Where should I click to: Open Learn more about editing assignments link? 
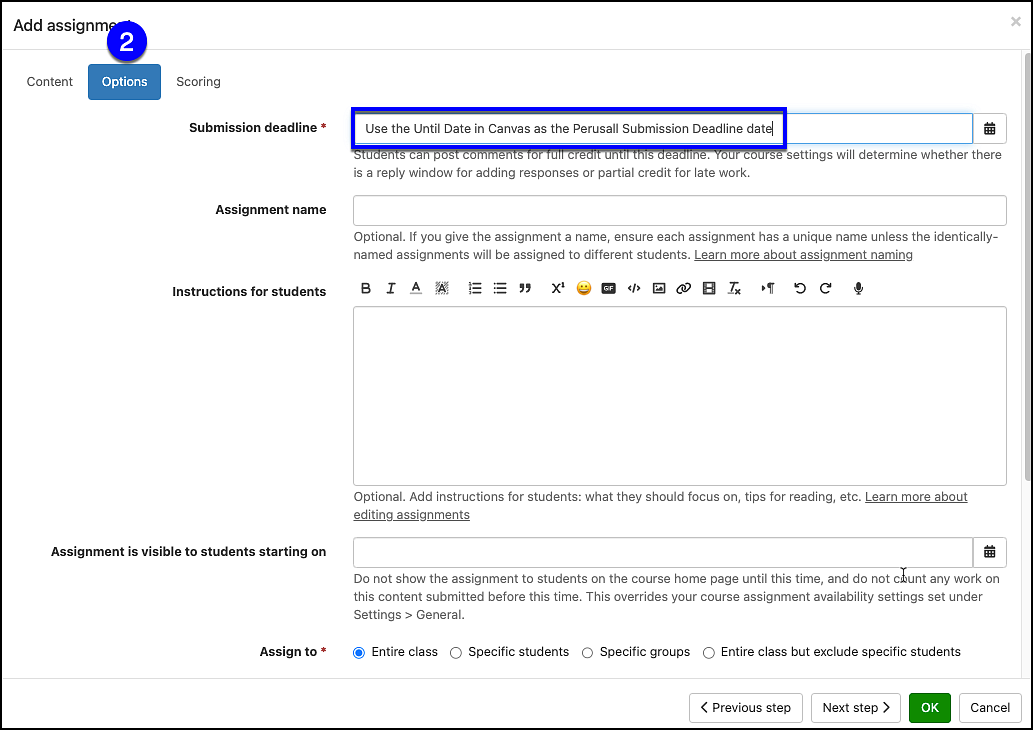coord(660,506)
